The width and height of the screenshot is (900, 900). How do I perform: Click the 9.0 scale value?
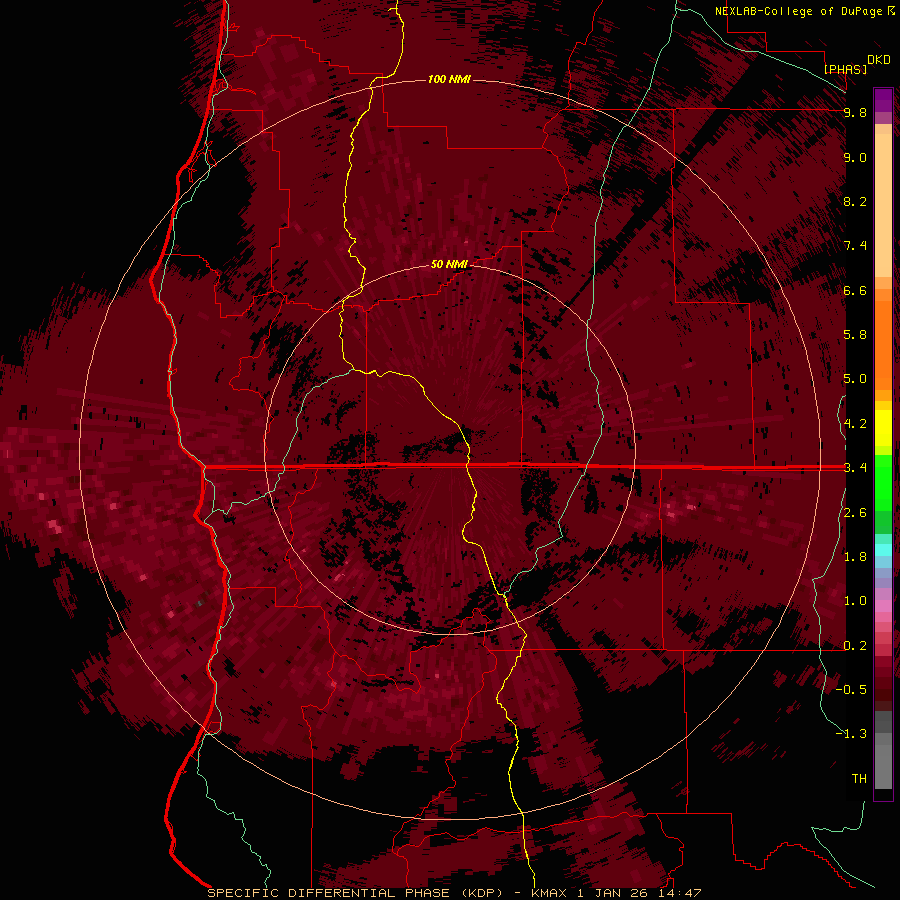pos(855,157)
